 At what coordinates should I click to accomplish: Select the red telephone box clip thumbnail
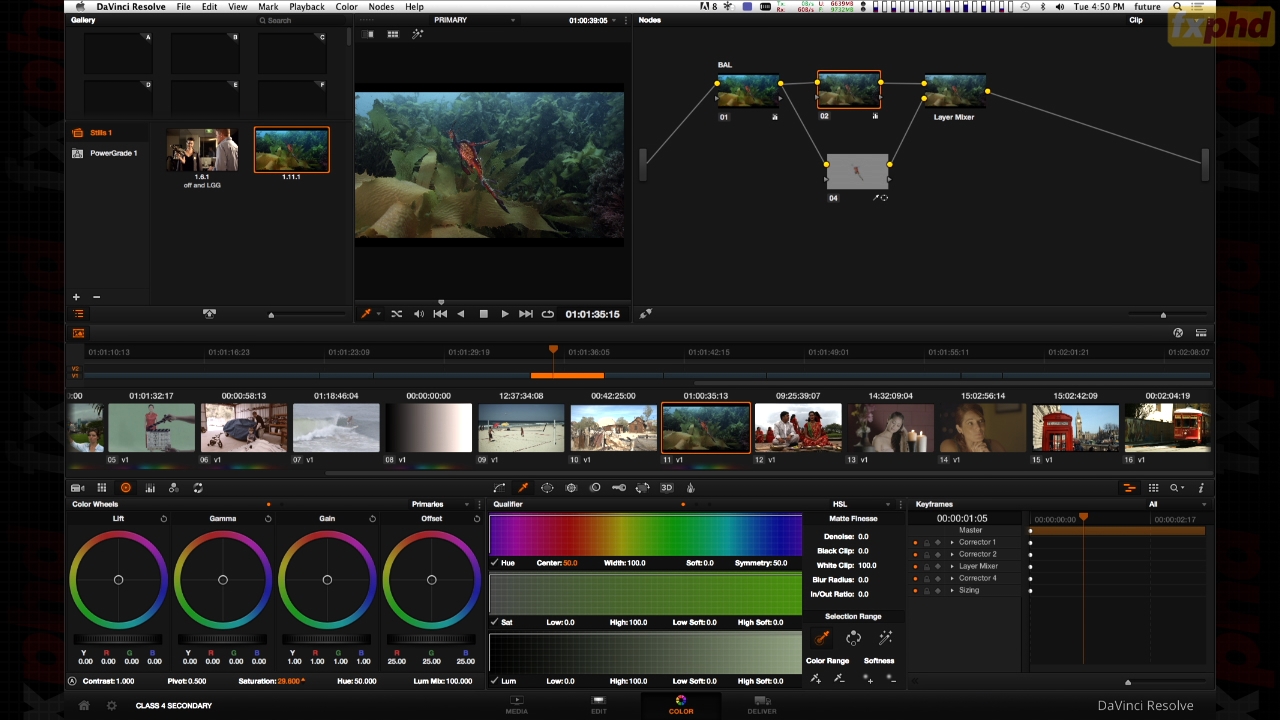[1075, 428]
